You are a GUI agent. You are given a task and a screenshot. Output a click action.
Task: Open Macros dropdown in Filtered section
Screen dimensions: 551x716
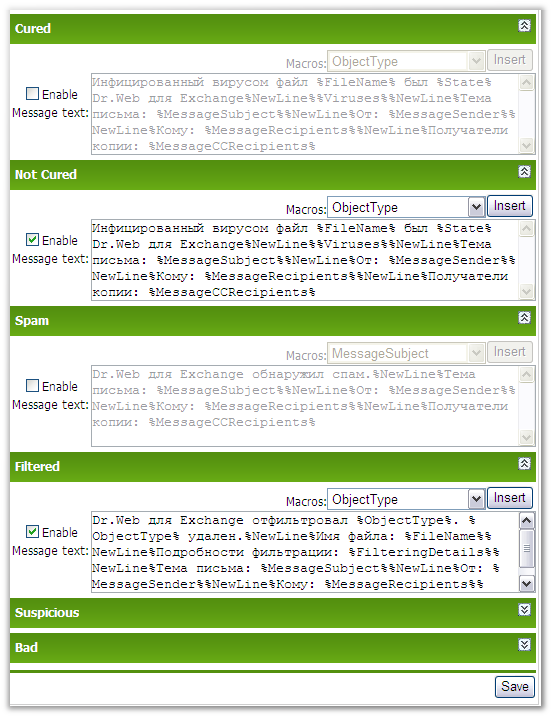406,499
